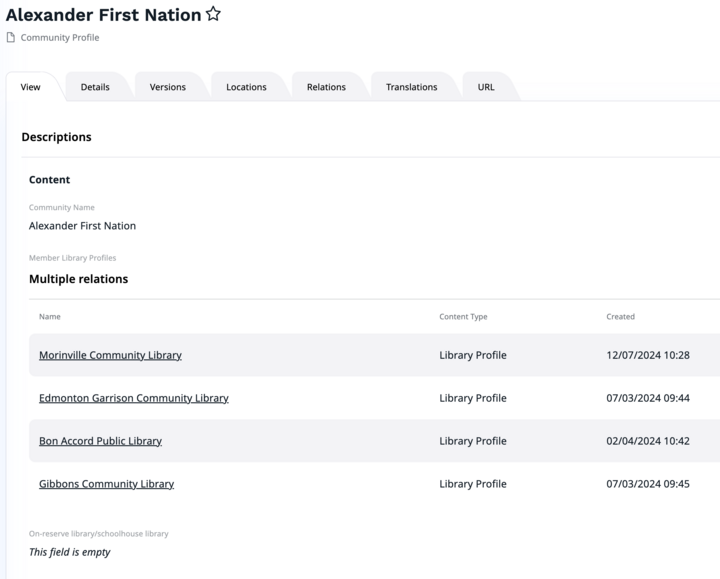Screen dimensions: 720x579
Task: Open Morinville Community Library link
Action: tap(110, 355)
